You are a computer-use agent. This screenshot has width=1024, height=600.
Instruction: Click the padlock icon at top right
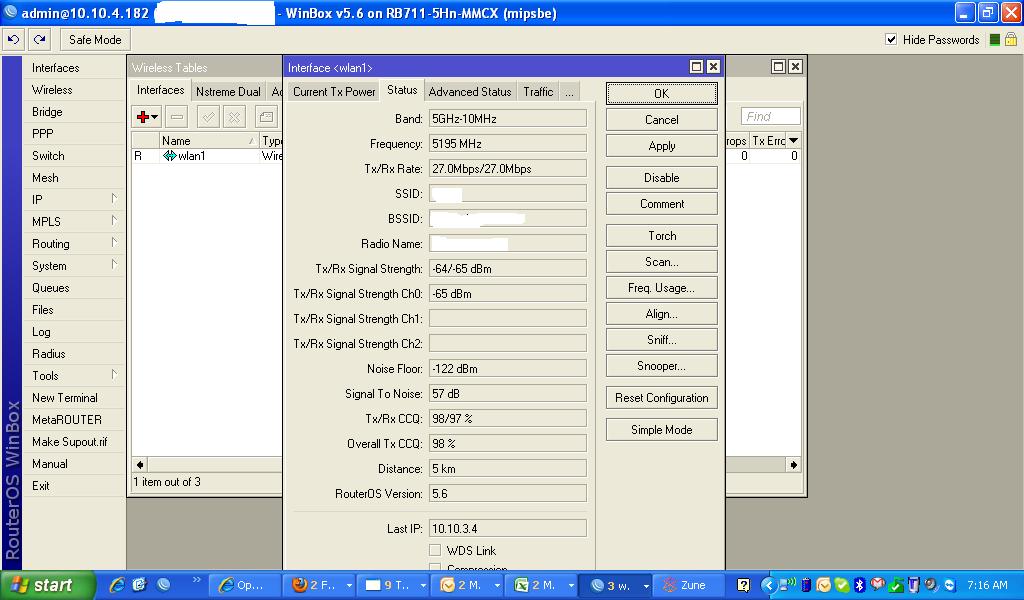point(1011,40)
